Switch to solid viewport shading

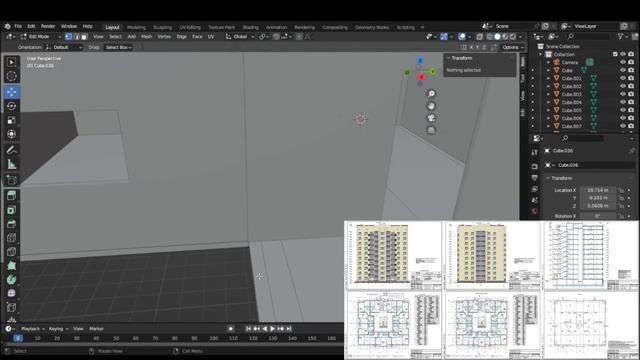pos(498,37)
